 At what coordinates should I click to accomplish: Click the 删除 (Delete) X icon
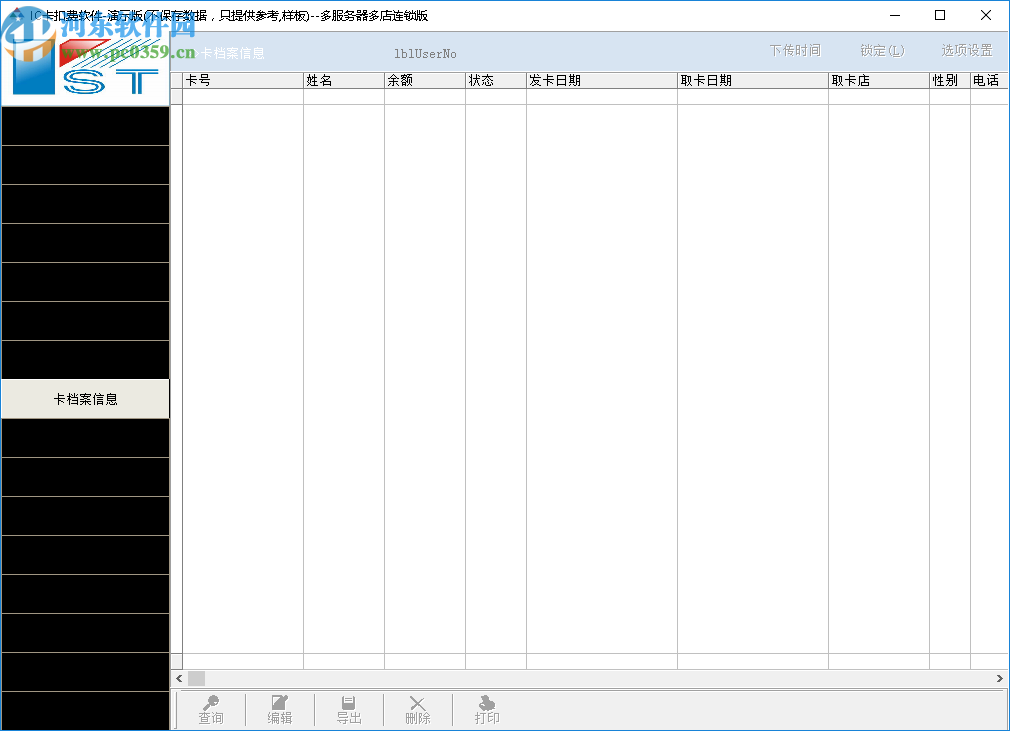417,703
